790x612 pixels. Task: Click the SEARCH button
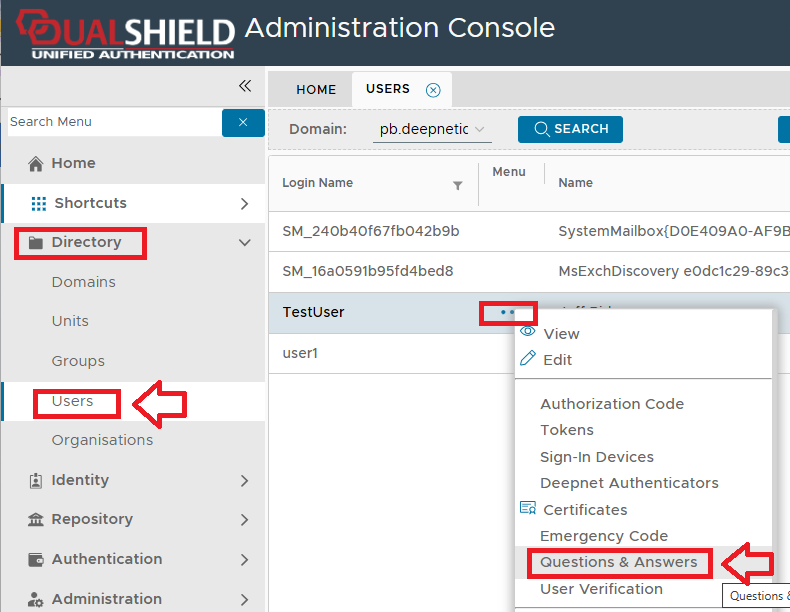tap(570, 129)
